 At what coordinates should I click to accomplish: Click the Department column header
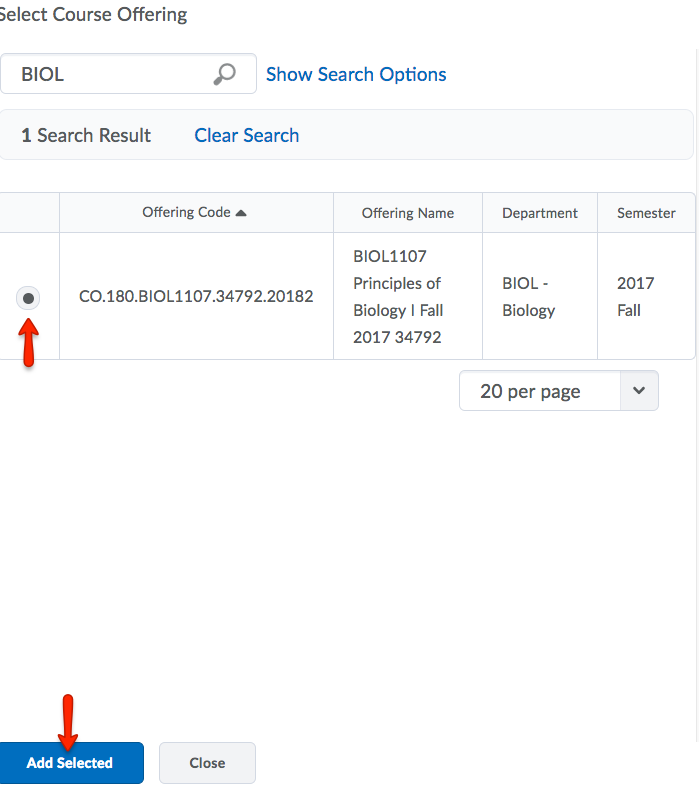(540, 213)
